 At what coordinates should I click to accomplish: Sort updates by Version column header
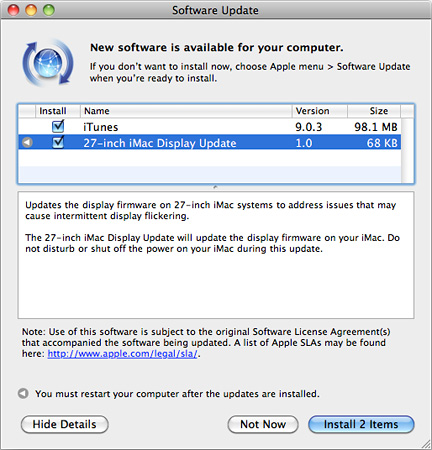pos(320,111)
